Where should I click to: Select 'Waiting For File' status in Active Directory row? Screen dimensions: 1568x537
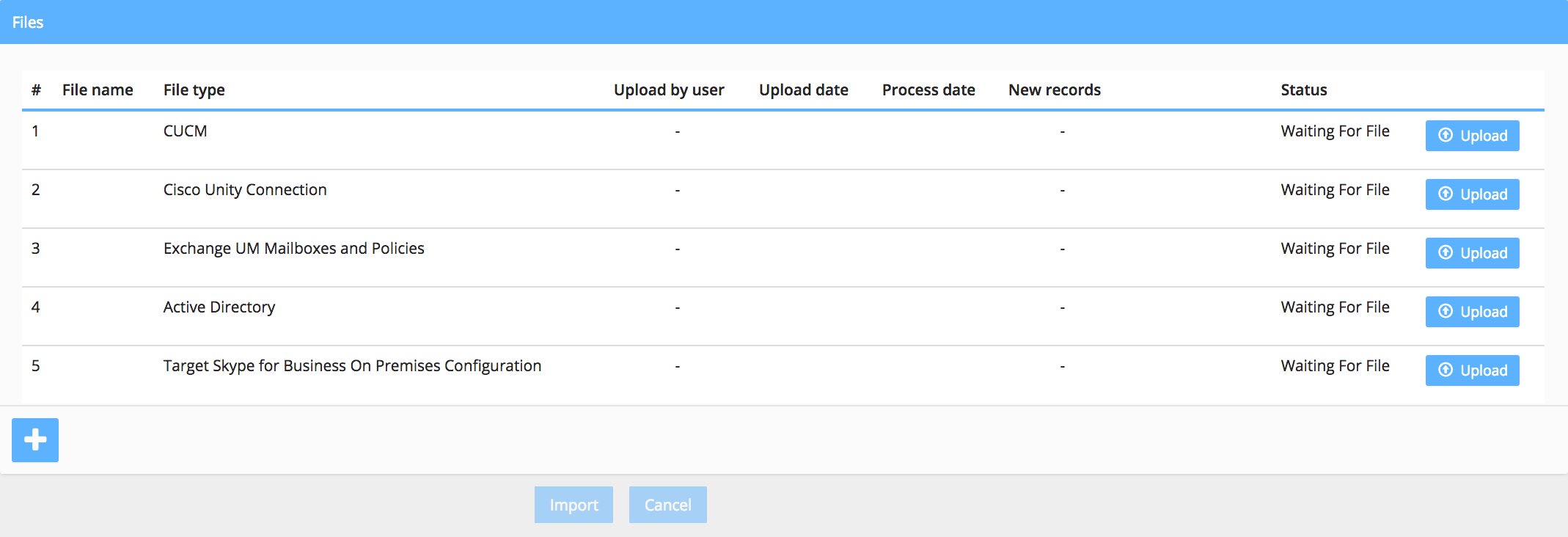[x=1335, y=307]
